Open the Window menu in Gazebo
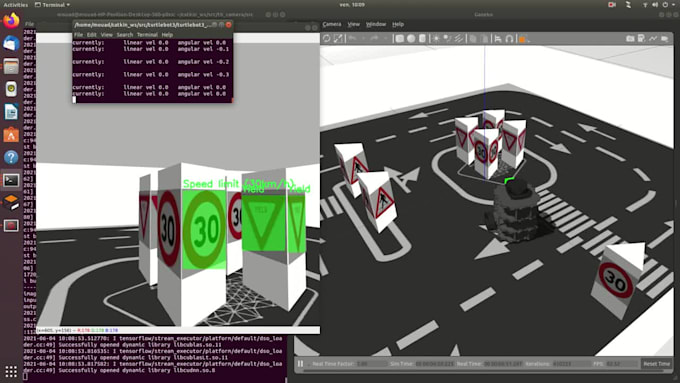Image resolution: width=680 pixels, height=383 pixels. 376,24
